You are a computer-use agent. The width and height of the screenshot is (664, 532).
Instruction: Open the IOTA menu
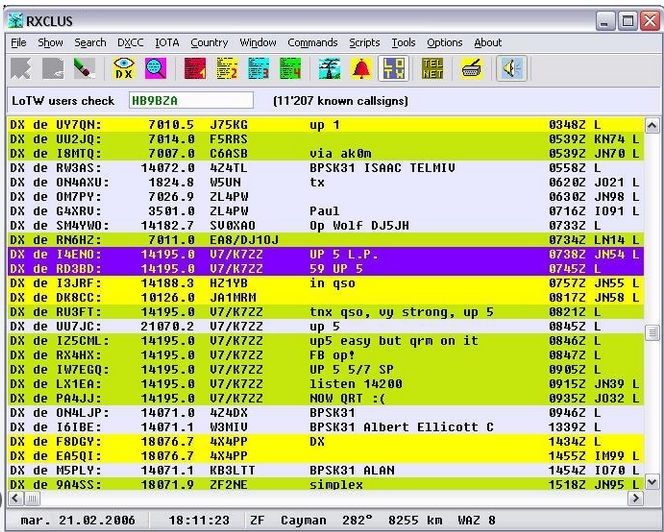coord(167,43)
